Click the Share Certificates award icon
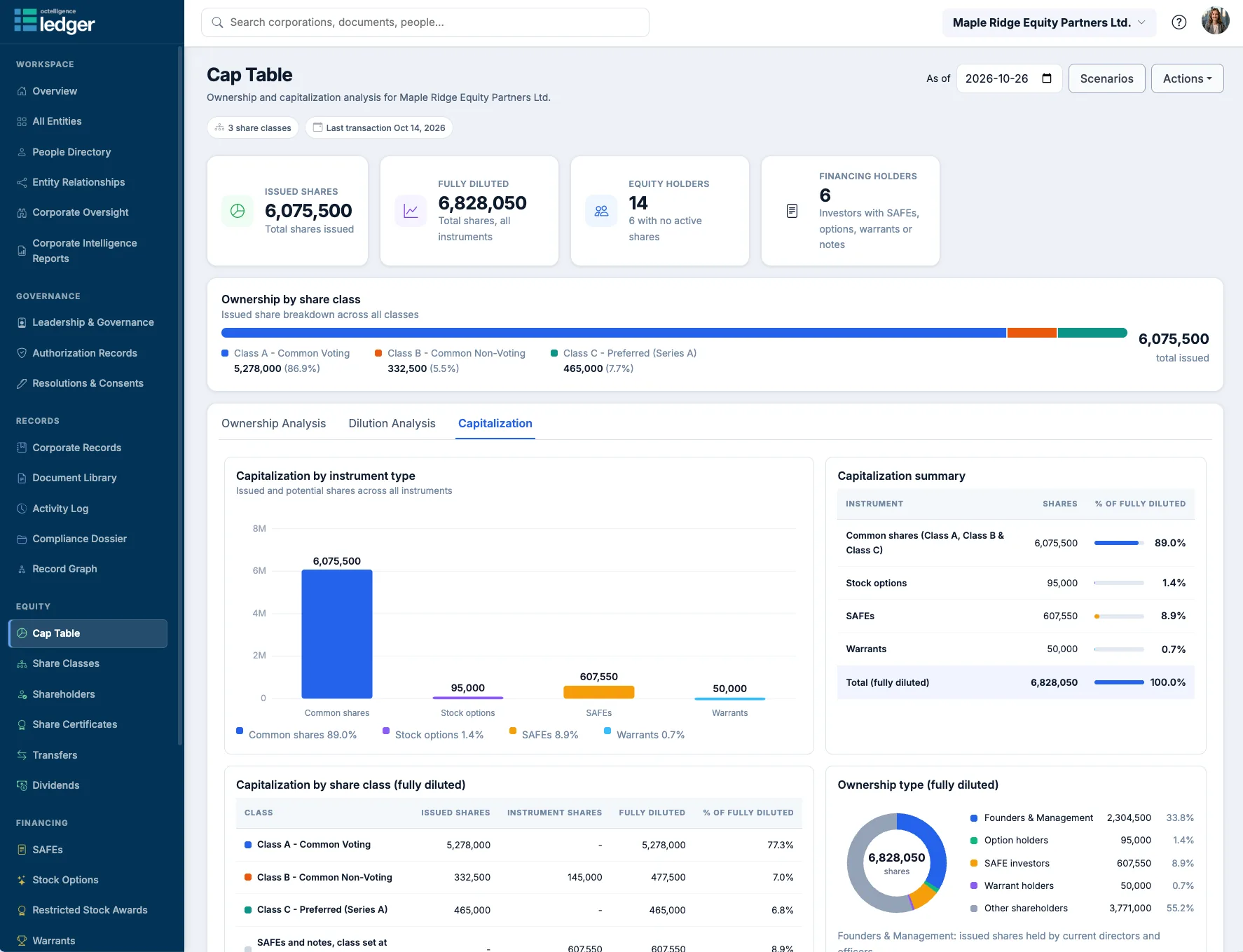1243x952 pixels. 22,724
